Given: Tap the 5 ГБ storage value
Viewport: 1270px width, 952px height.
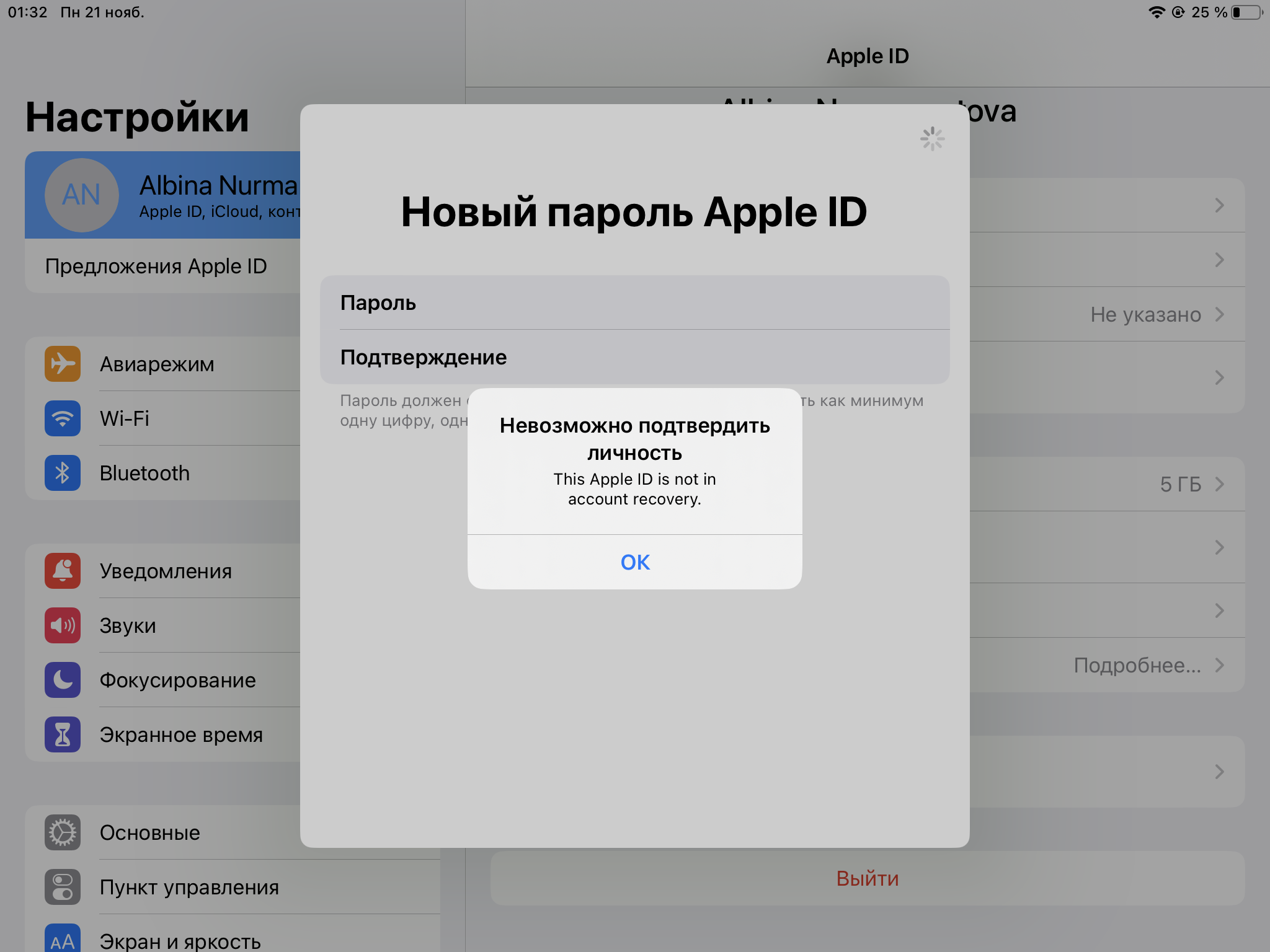Looking at the screenshot, I should point(1181,484).
